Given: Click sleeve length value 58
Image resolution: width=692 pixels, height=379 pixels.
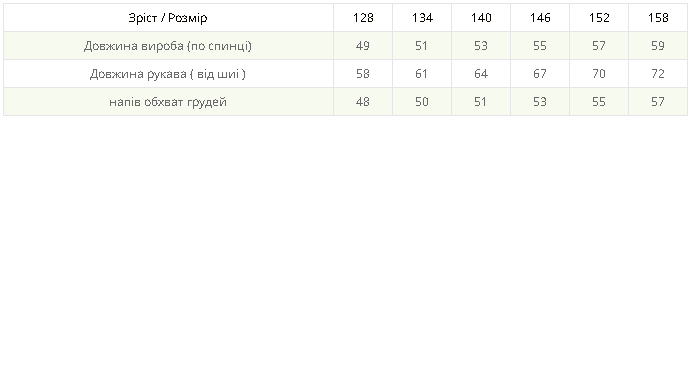Looking at the screenshot, I should coord(363,74).
